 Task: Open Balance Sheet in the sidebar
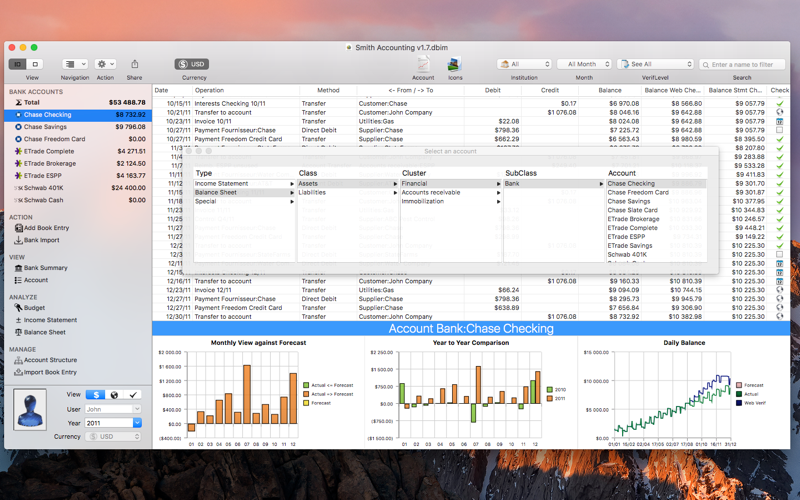pos(44,332)
